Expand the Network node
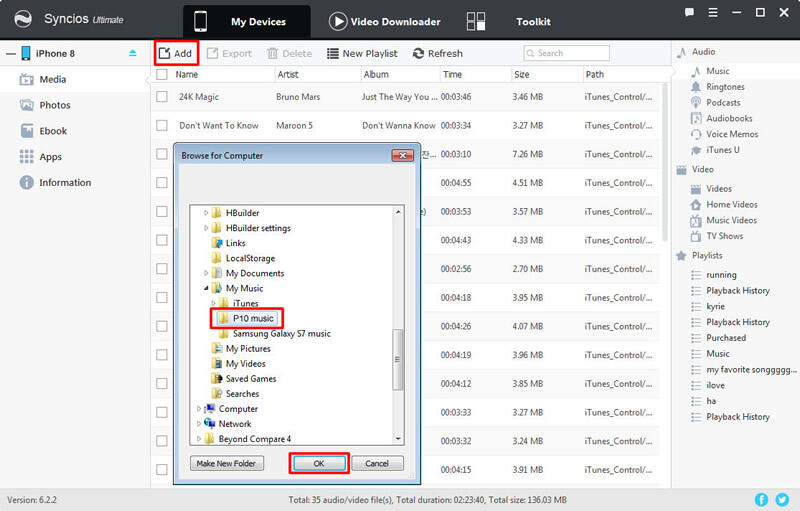Image resolution: width=800 pixels, height=511 pixels. [x=198, y=424]
